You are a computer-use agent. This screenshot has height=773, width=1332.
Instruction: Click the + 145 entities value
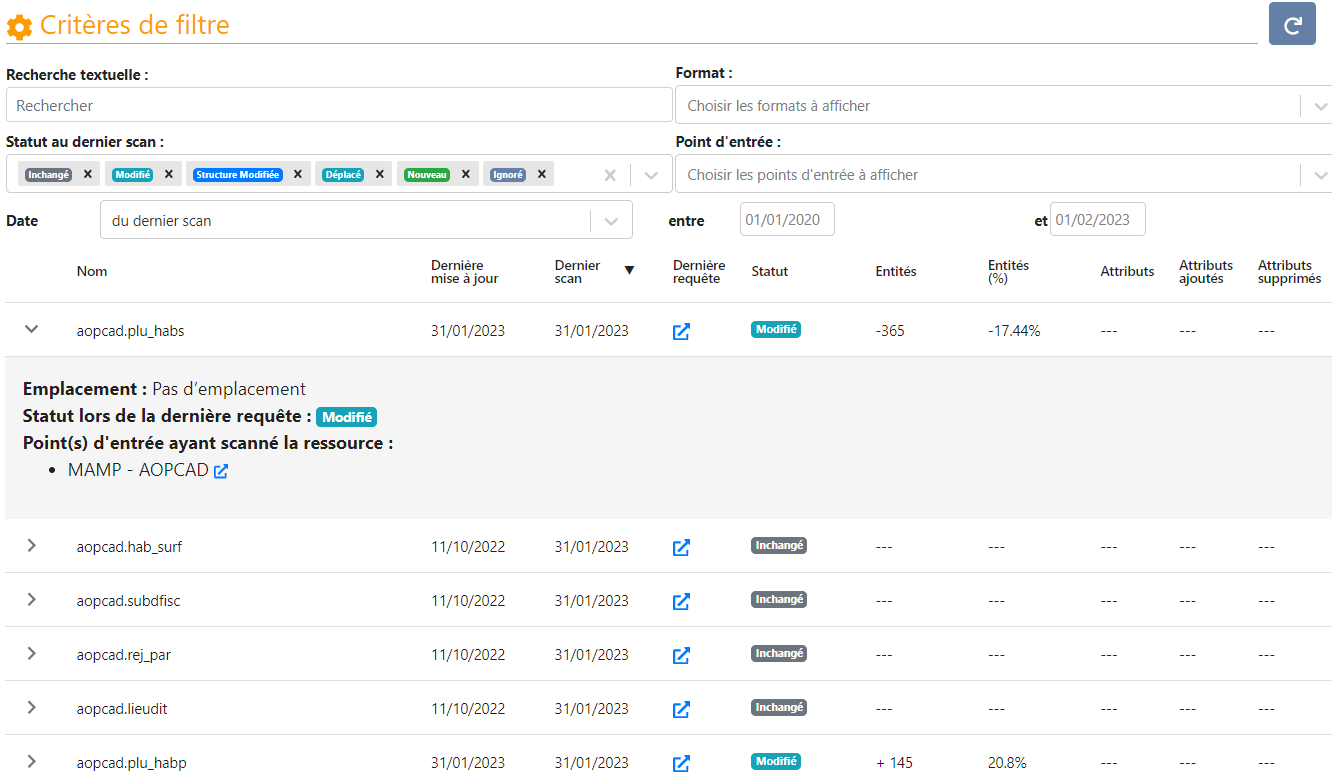895,763
